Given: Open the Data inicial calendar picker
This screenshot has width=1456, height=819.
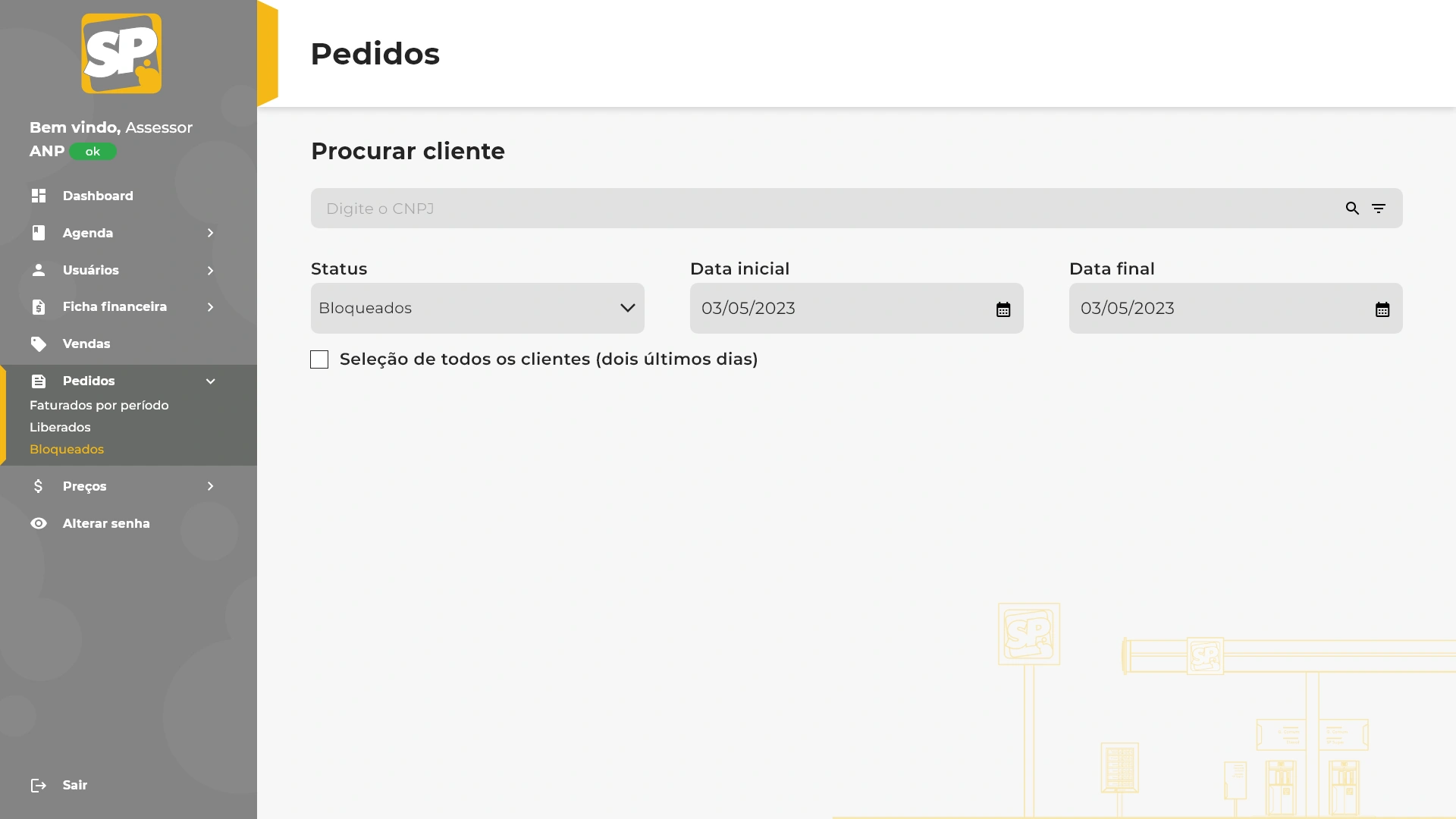Looking at the screenshot, I should coord(1003,309).
